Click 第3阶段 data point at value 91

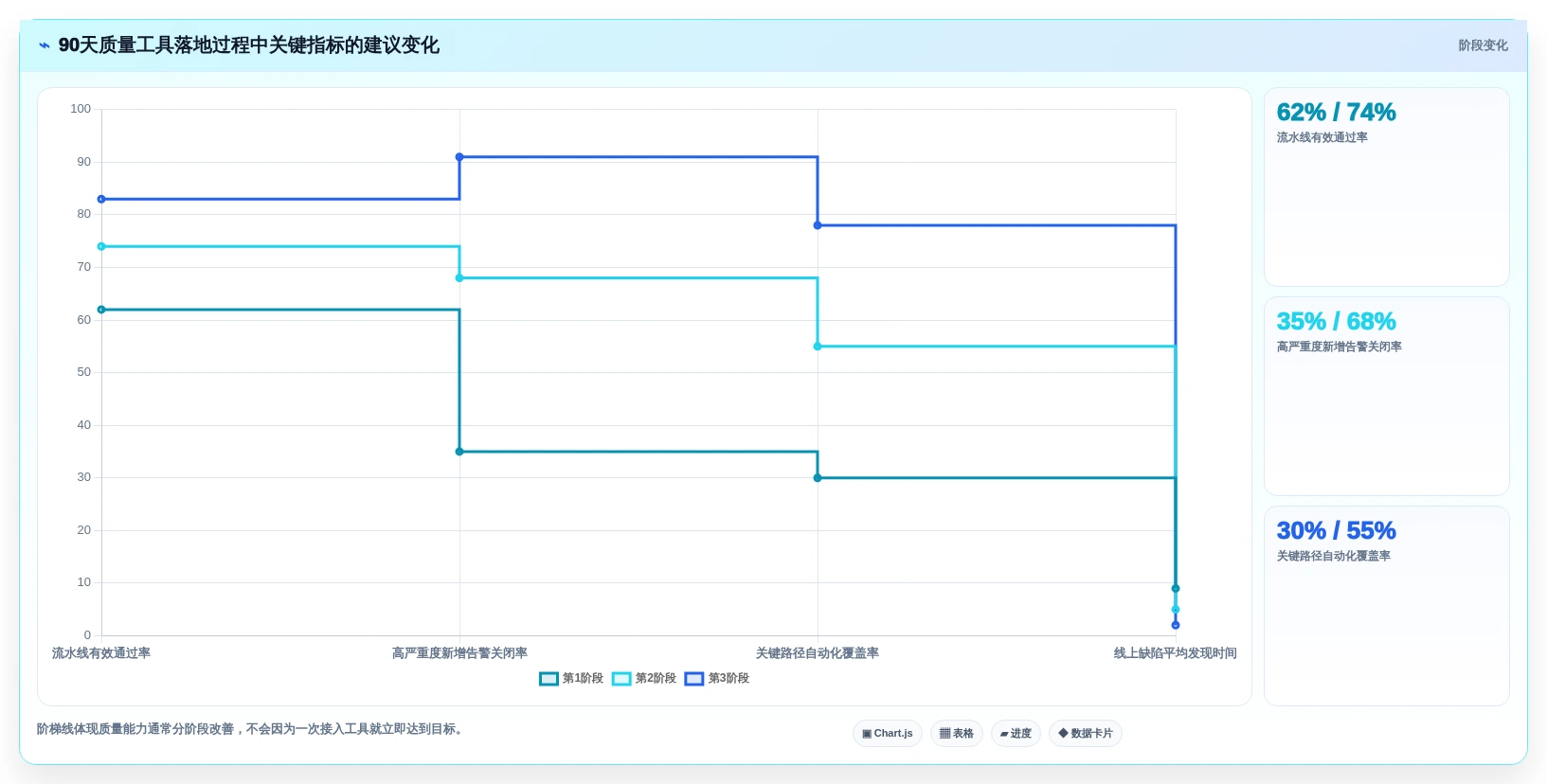coord(459,157)
